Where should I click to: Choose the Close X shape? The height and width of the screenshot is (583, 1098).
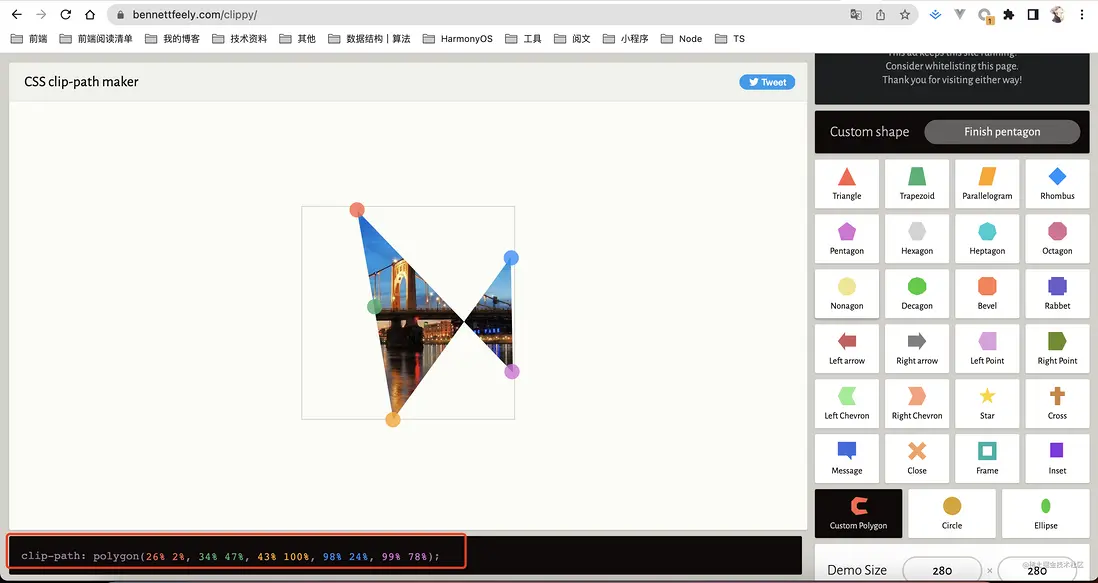917,458
